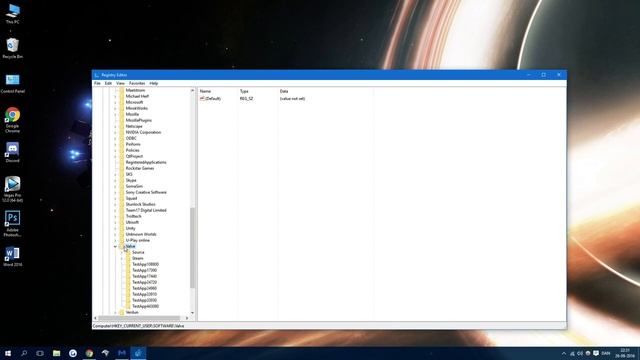This screenshot has height=360, width=640.
Task: Open taskbar search magnifier
Action: pyautogui.click(x=24, y=353)
